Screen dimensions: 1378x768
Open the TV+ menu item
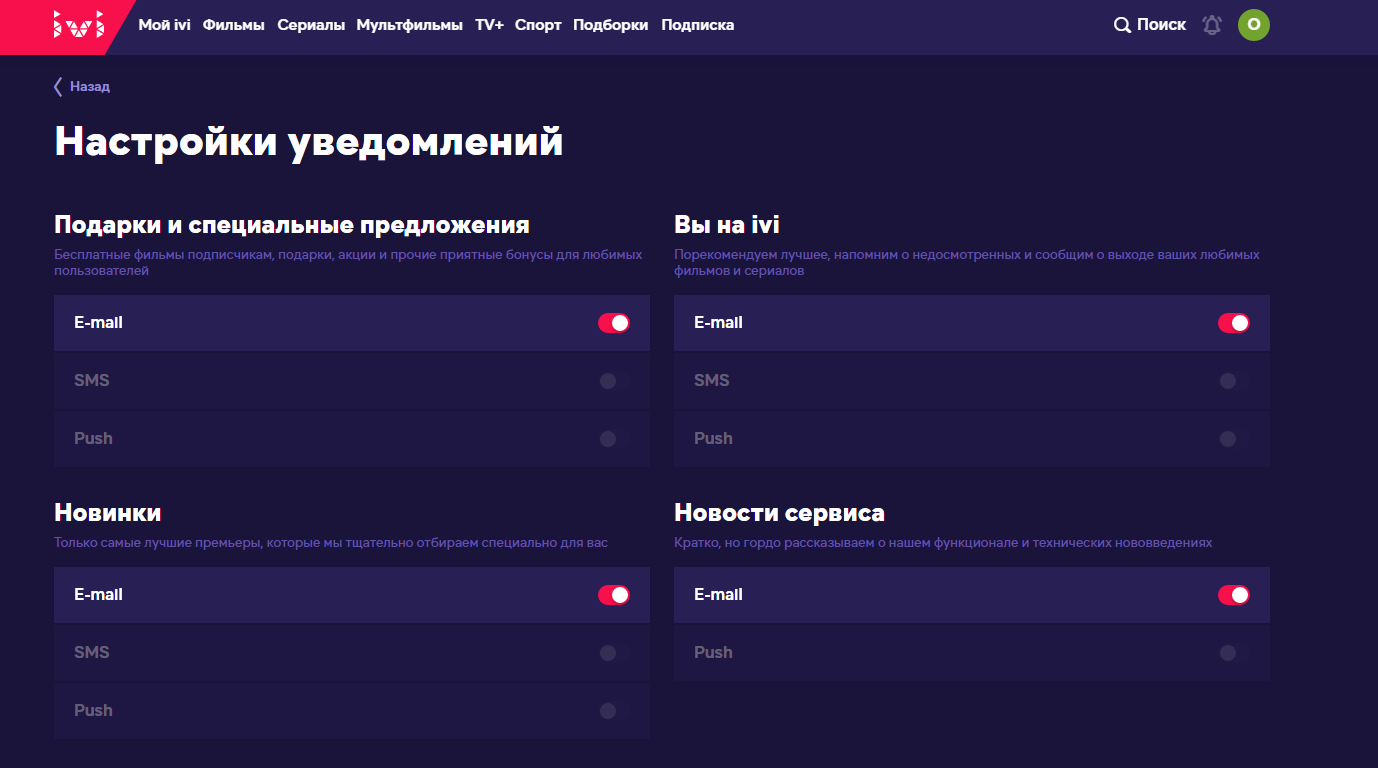click(x=489, y=25)
